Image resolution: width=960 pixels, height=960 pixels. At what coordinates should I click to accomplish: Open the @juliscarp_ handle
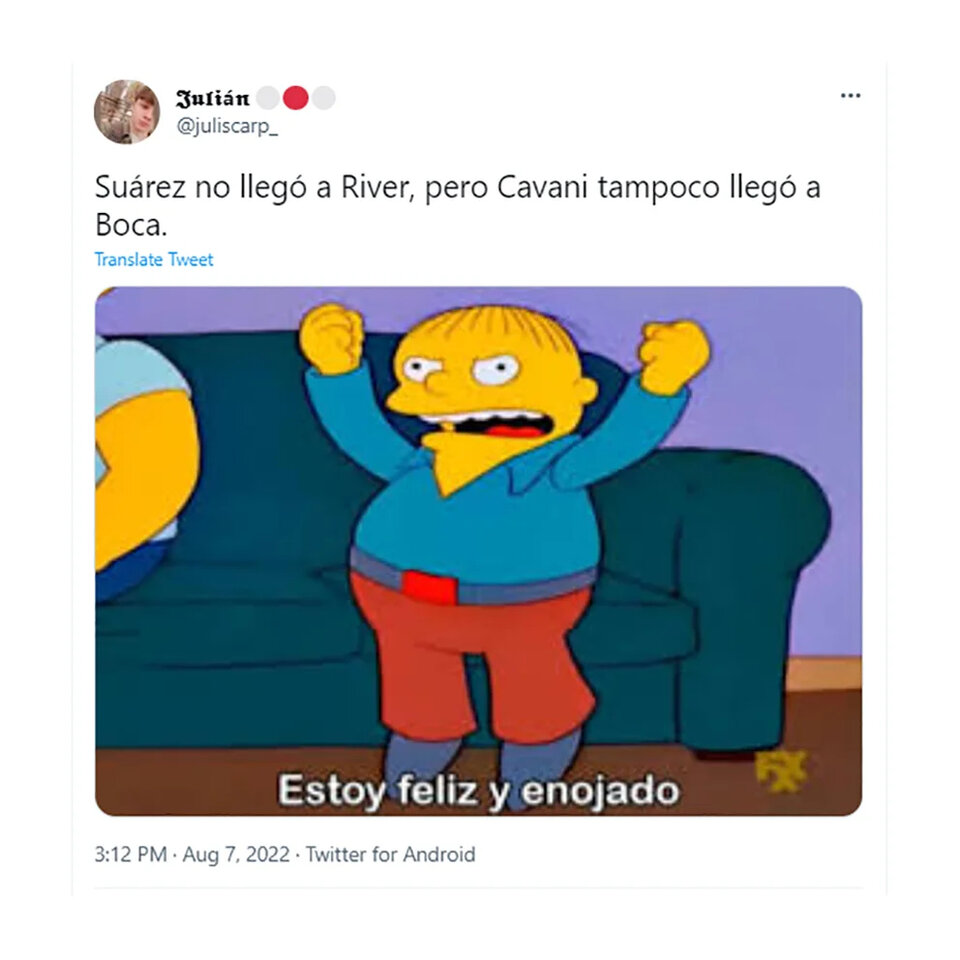click(227, 126)
